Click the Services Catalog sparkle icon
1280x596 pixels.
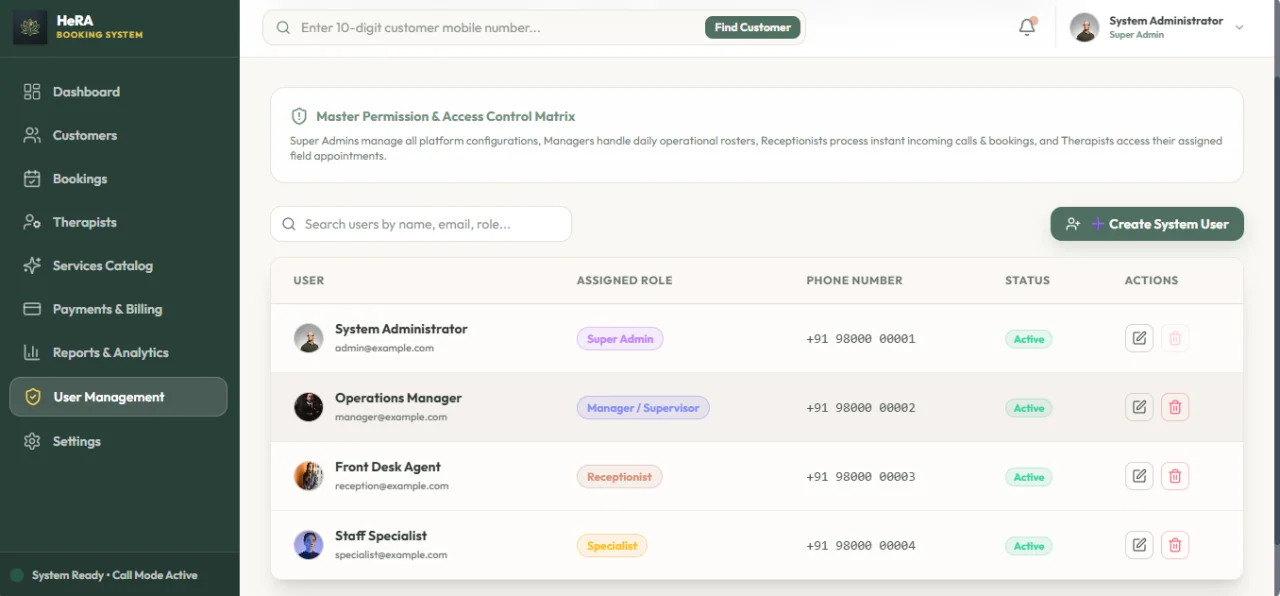coord(32,266)
